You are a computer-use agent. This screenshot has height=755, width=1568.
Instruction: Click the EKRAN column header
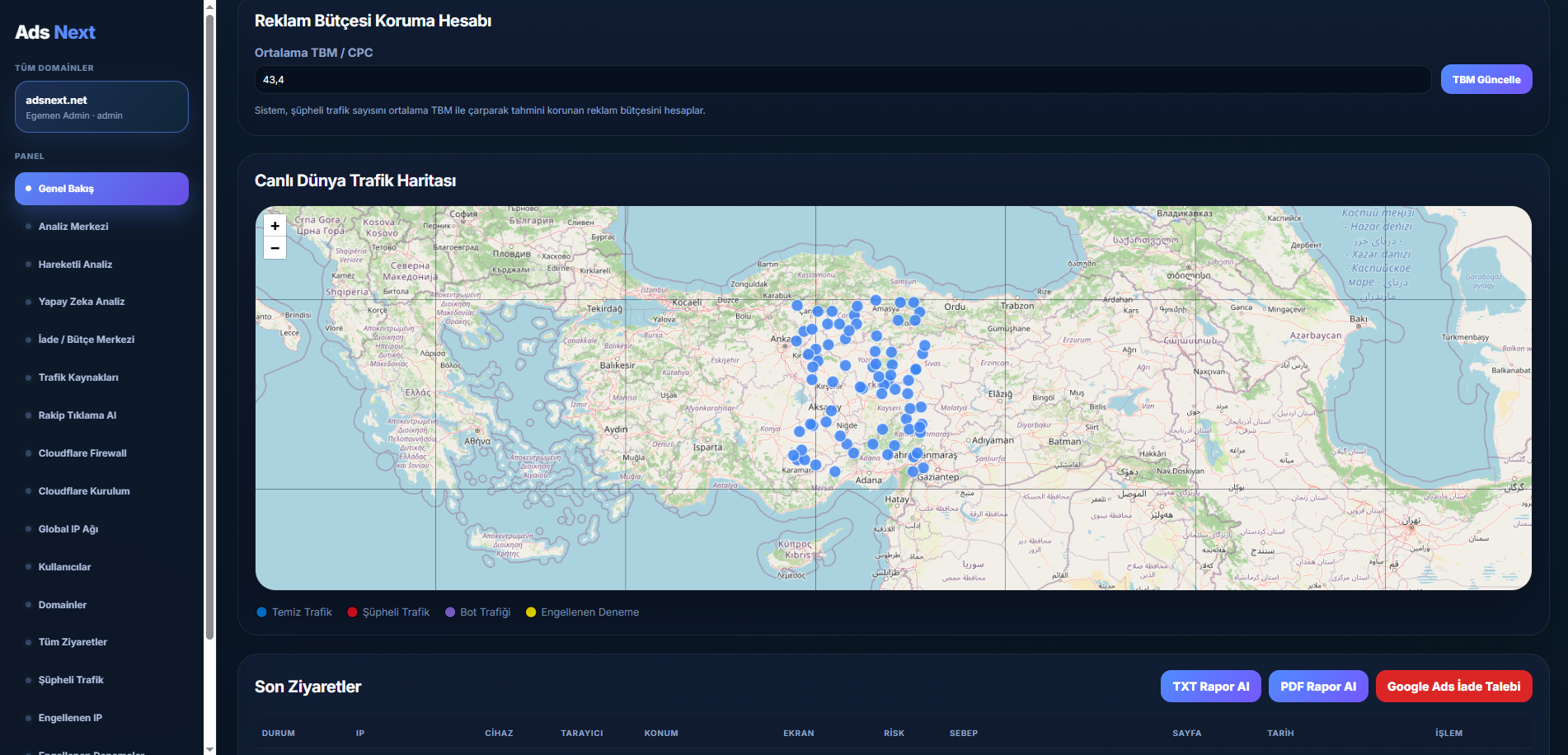click(x=799, y=734)
